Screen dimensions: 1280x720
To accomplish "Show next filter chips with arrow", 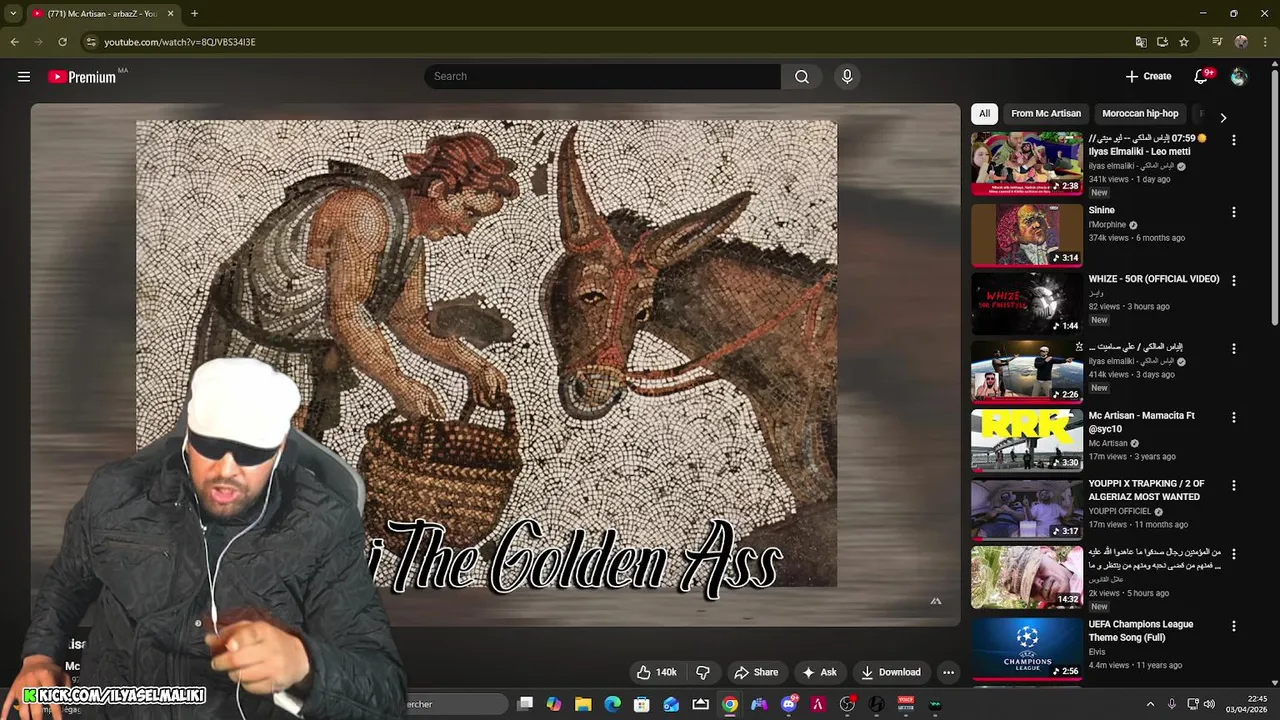I will click(1223, 117).
